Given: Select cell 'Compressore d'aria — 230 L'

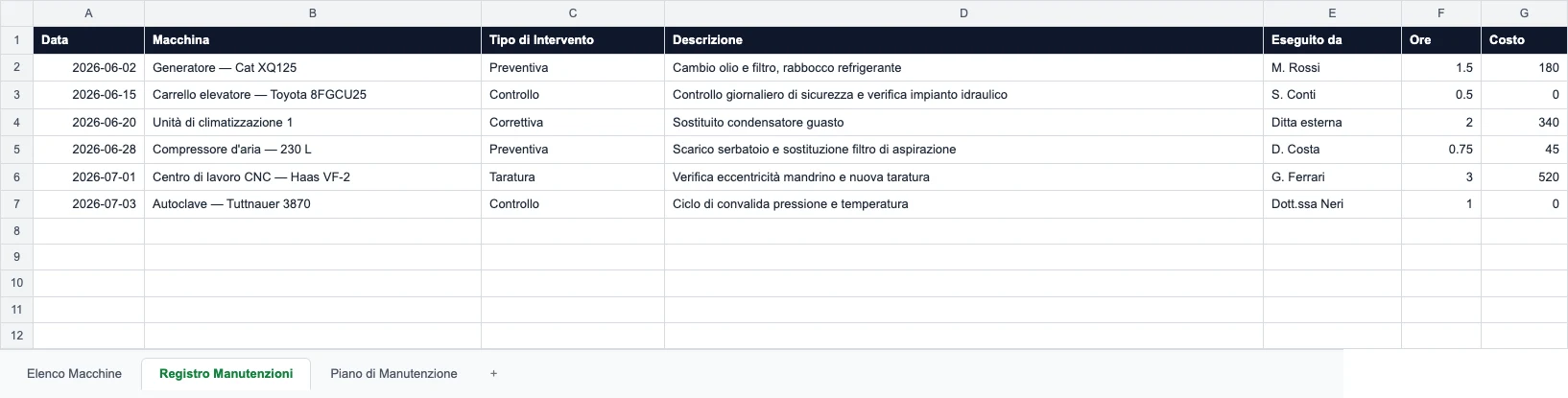Looking at the screenshot, I should tap(313, 150).
